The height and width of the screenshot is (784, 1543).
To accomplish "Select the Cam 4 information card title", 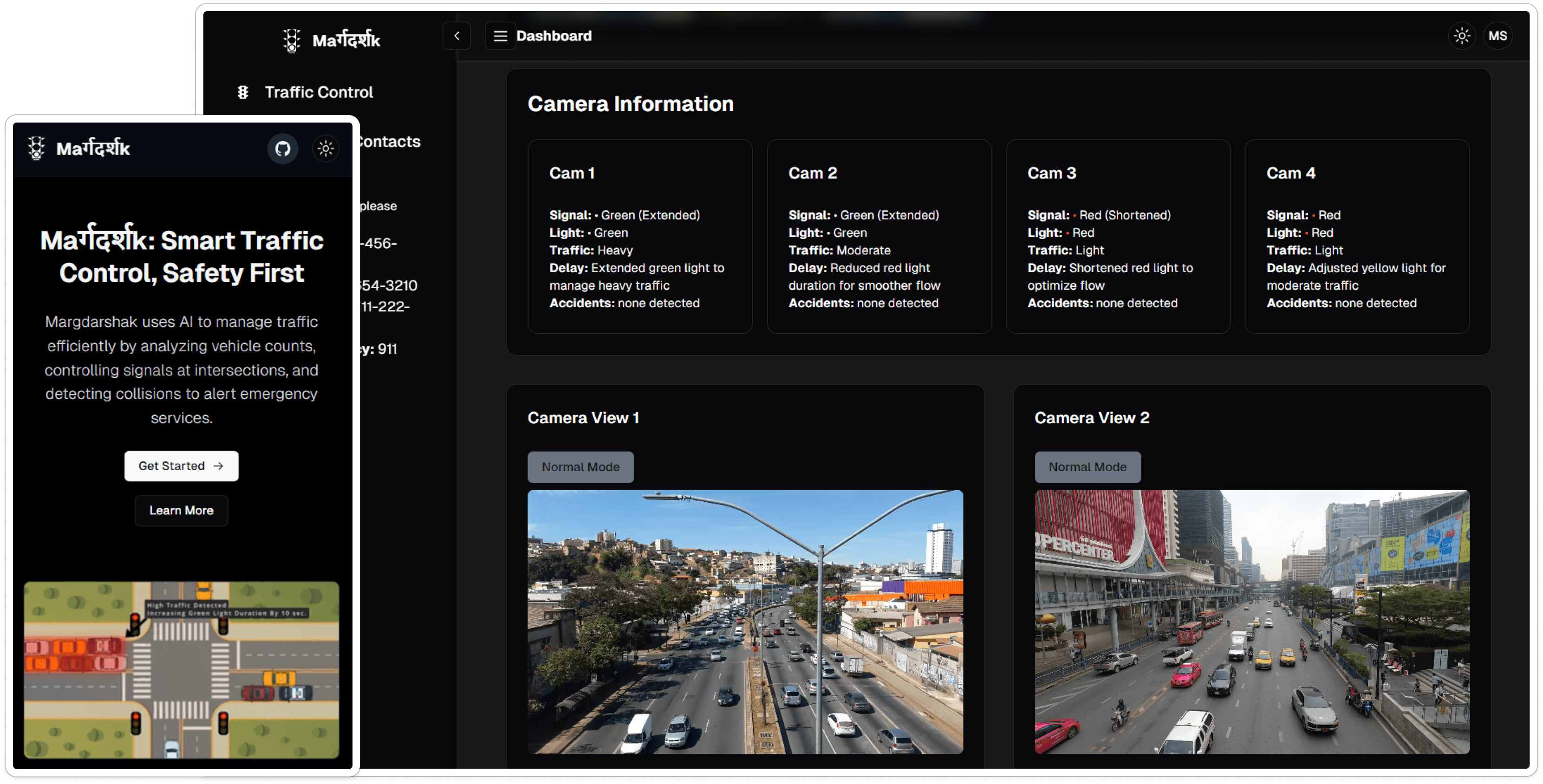I will point(1291,173).
